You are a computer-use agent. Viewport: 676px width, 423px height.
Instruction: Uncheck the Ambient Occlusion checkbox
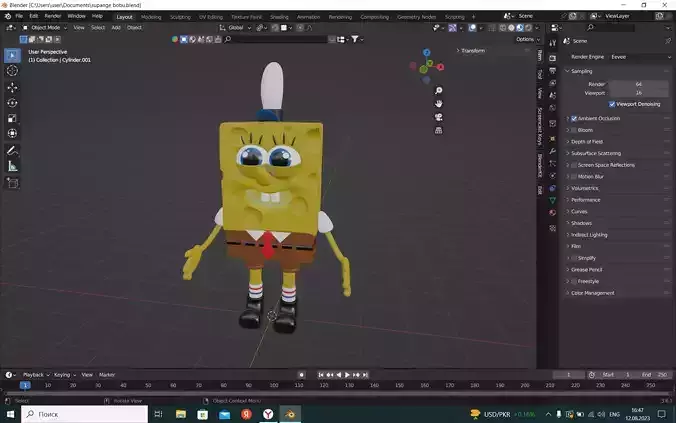574,119
